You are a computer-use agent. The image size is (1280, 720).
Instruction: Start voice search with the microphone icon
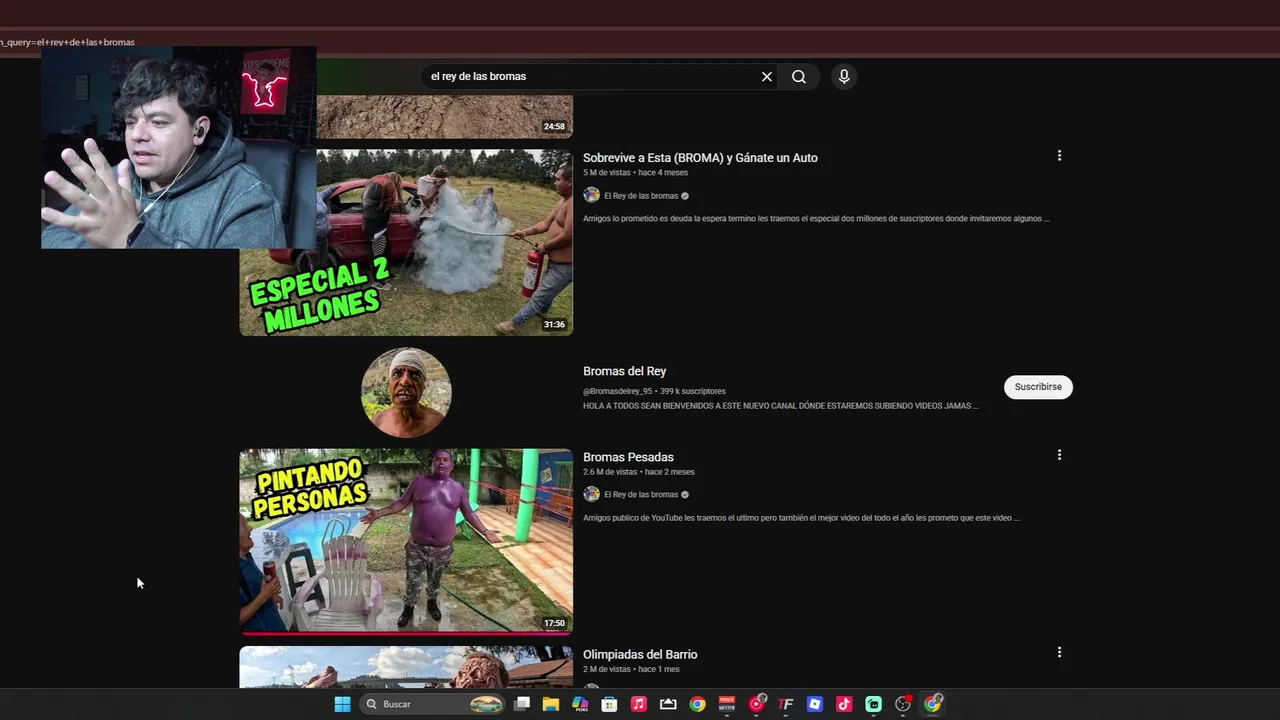click(844, 77)
